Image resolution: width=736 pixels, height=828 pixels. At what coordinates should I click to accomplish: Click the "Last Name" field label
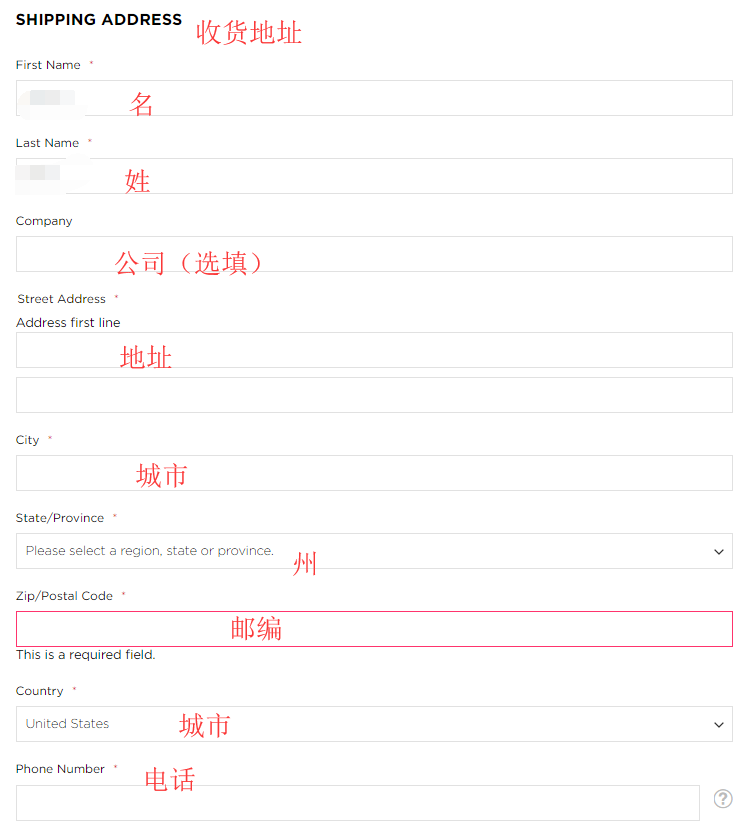47,143
